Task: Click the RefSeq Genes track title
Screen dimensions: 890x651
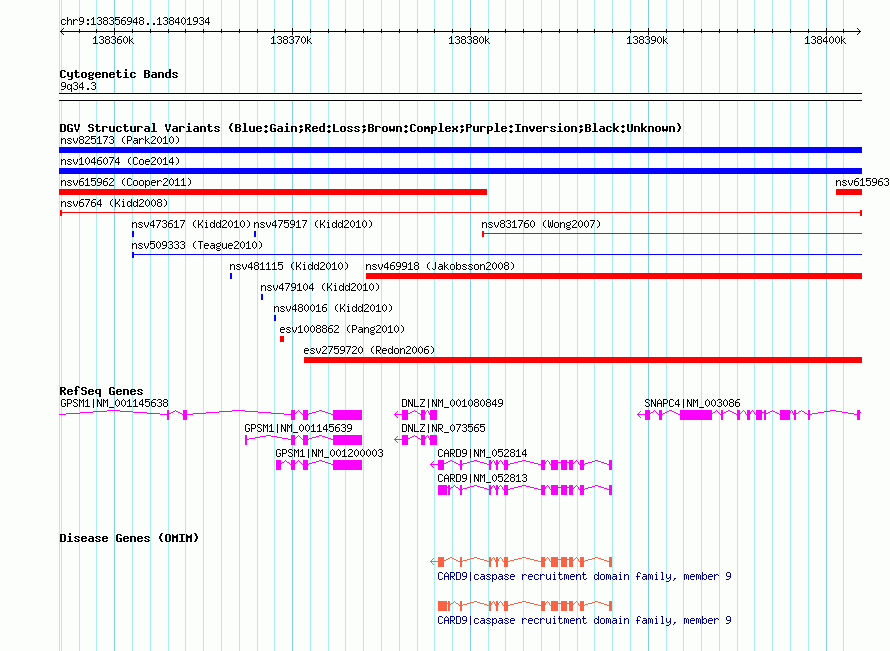Action: point(101,391)
